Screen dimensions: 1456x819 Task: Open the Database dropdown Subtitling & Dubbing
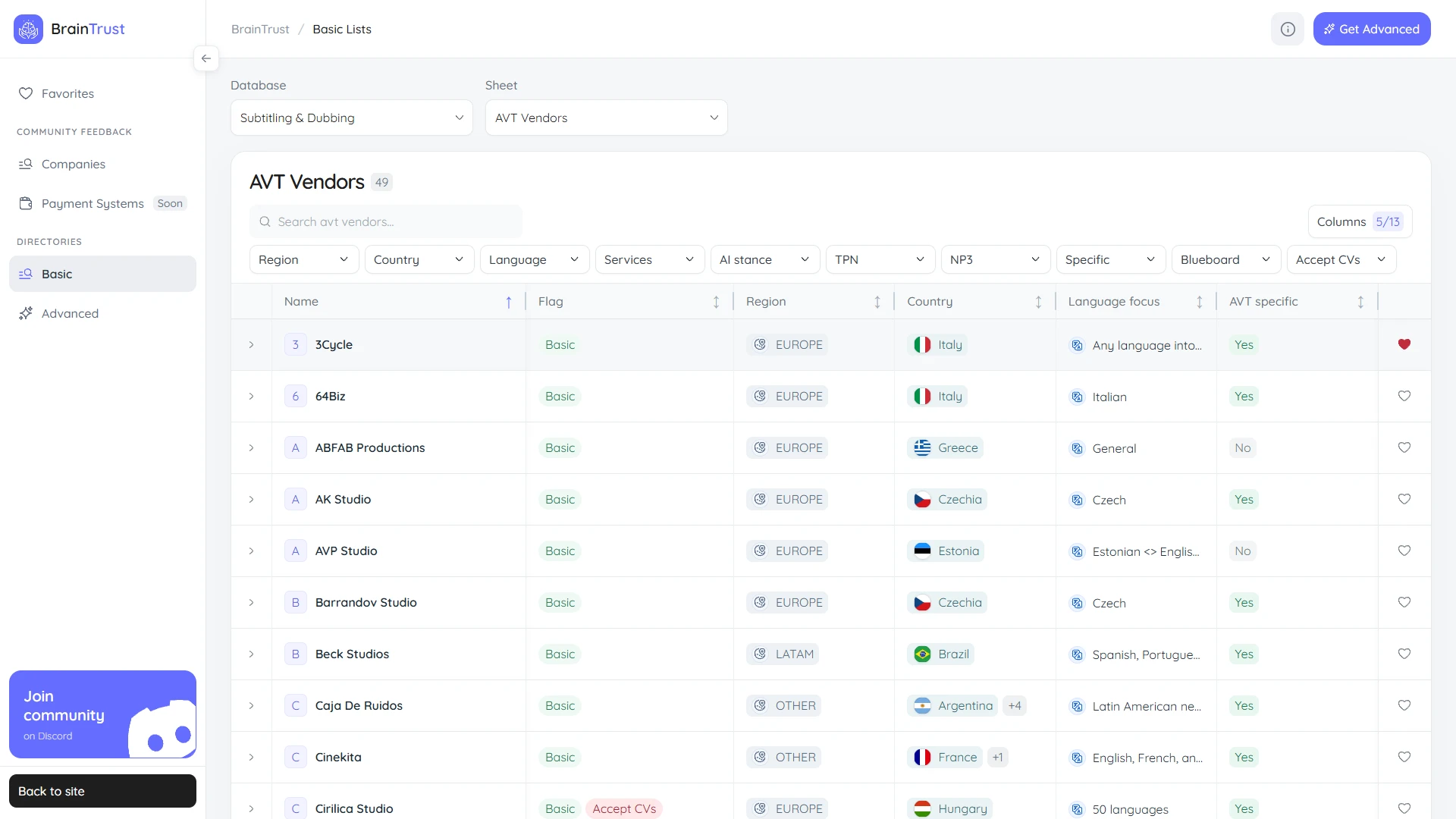(x=352, y=118)
